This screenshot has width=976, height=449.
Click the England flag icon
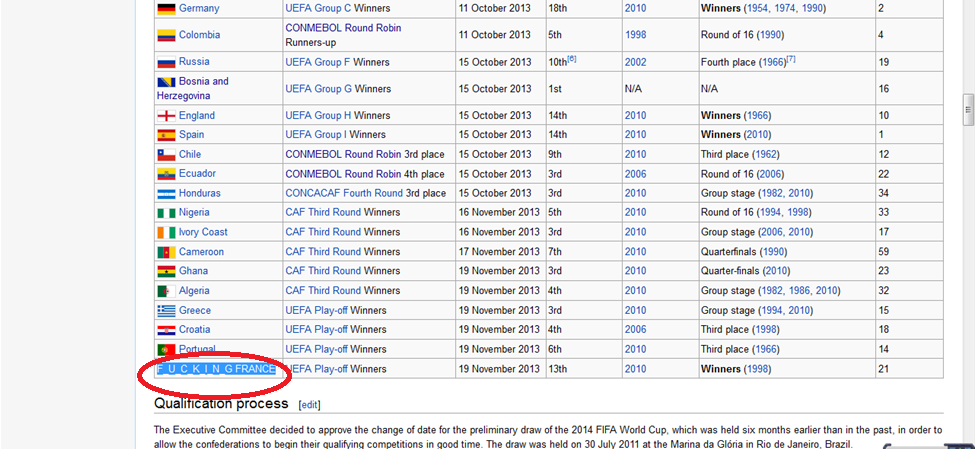coord(166,116)
